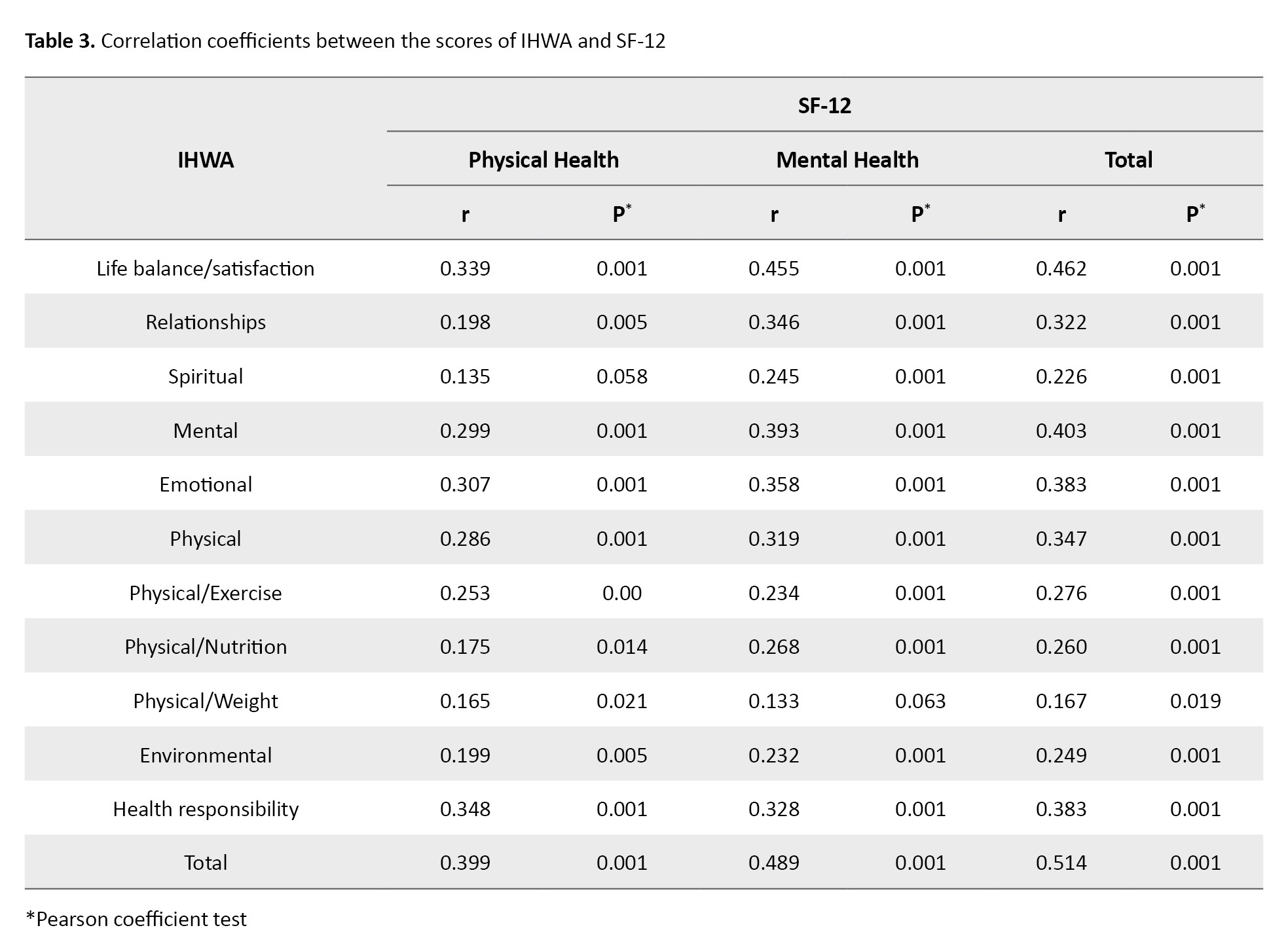
Task: Click the IHWA column header
Action: [205, 160]
